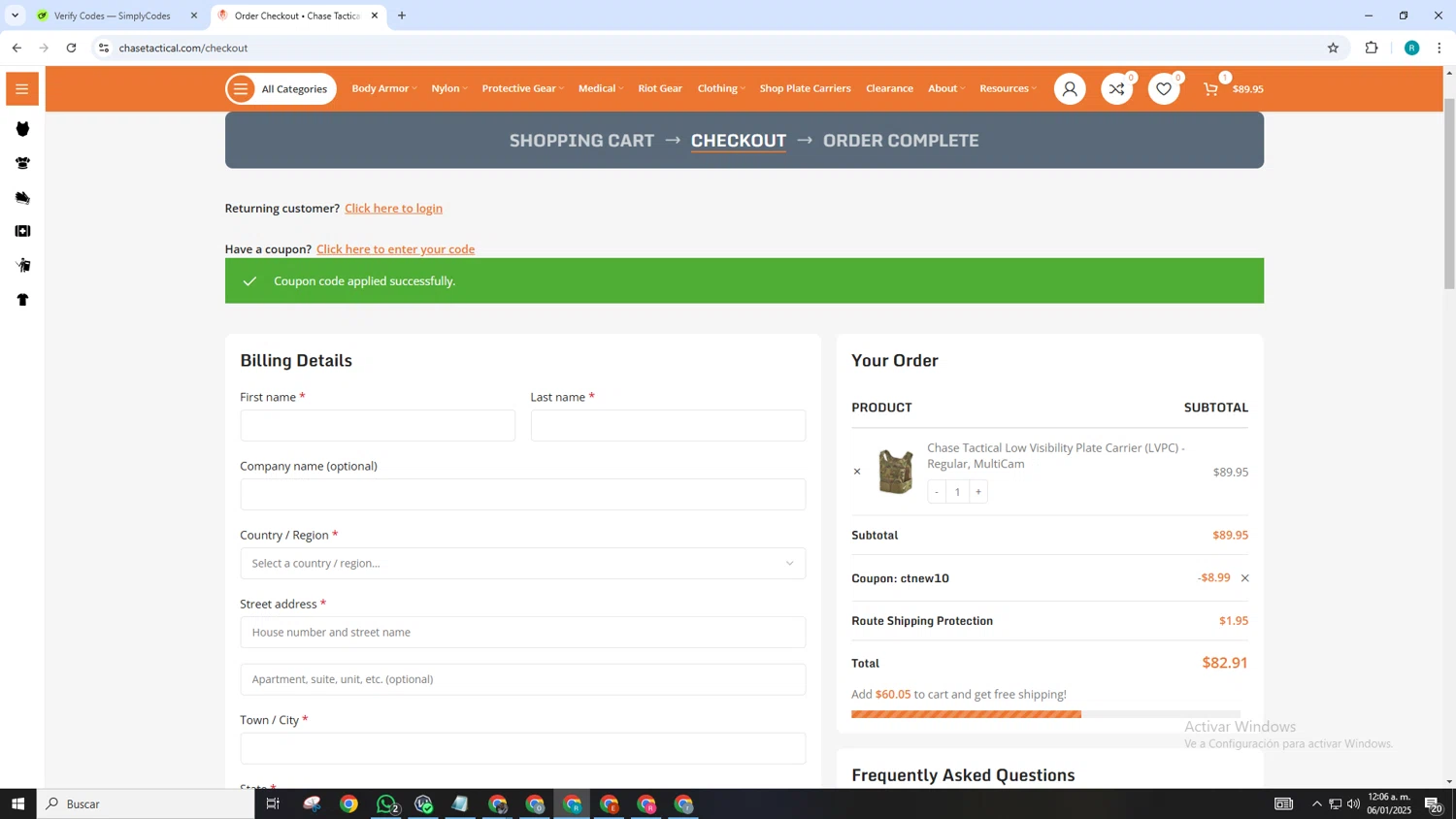Go to SHOPPING CART step
Image resolution: width=1456 pixels, height=819 pixels.
click(x=581, y=141)
